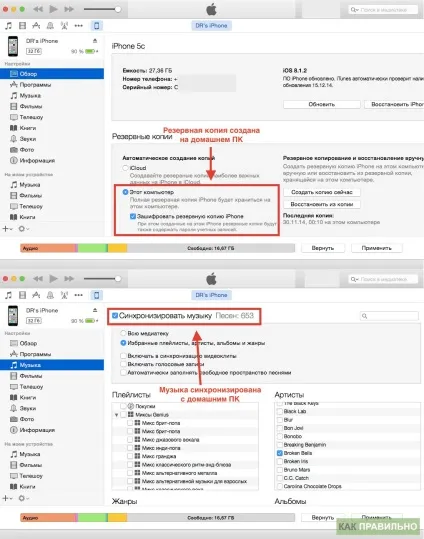Open the gear actions dropdown in Music sync window
424x539 pixels.
(x=23, y=498)
